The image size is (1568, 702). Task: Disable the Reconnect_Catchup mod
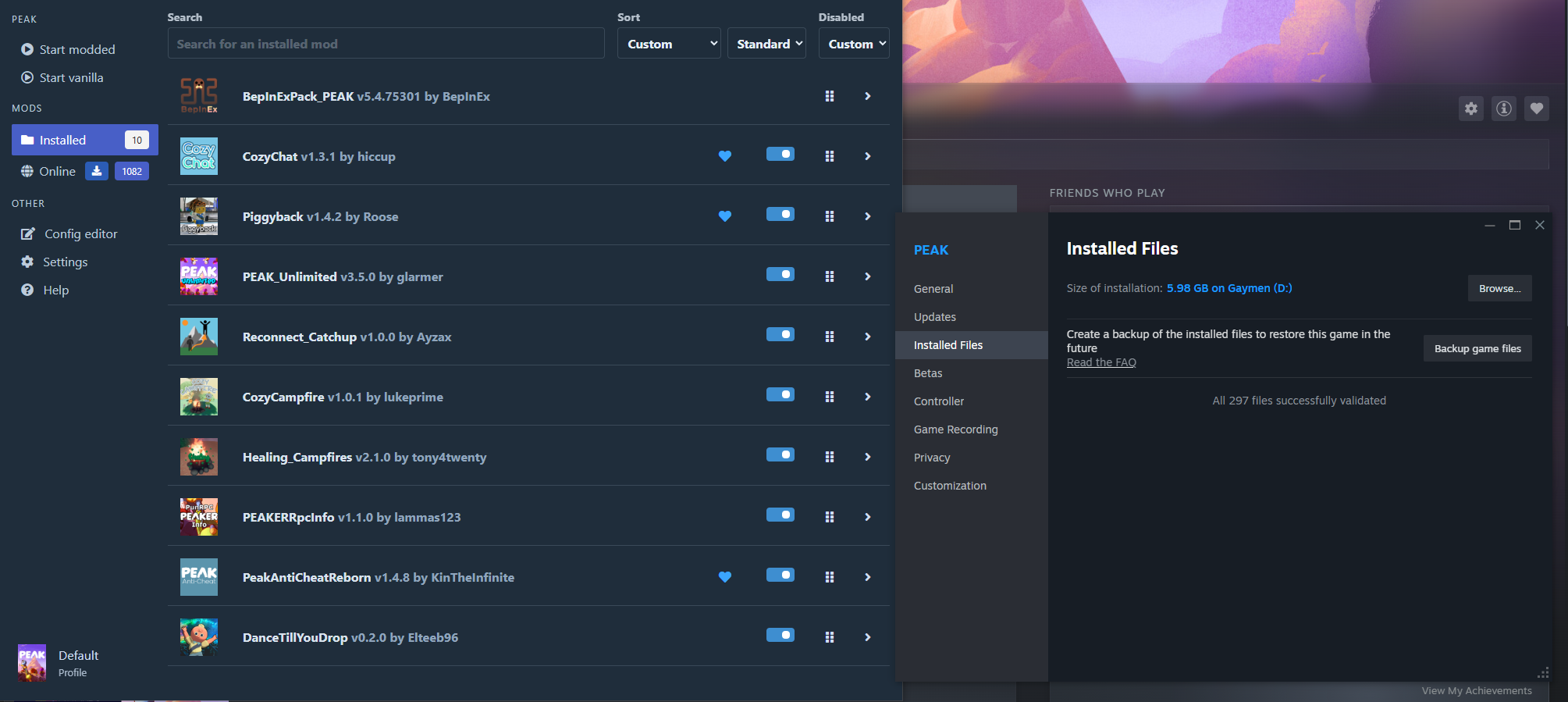[x=780, y=335]
